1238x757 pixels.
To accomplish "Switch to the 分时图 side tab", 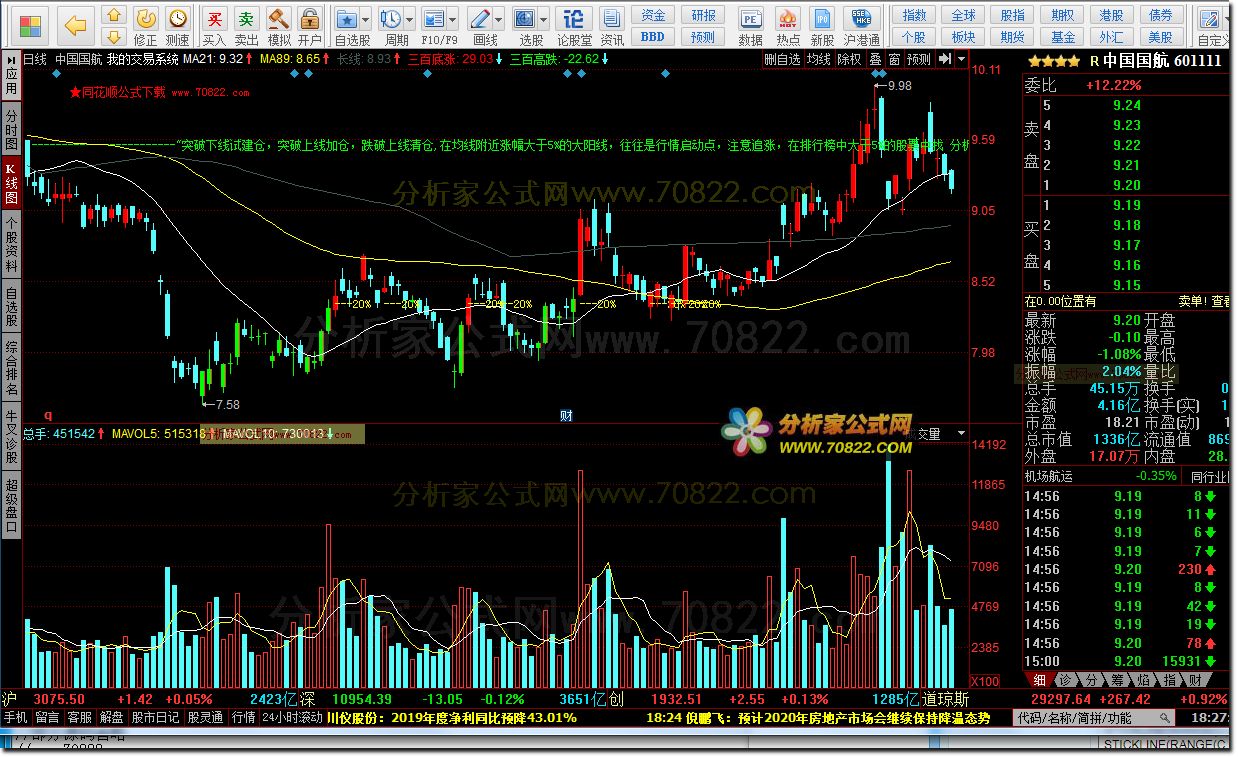I will tap(11, 127).
